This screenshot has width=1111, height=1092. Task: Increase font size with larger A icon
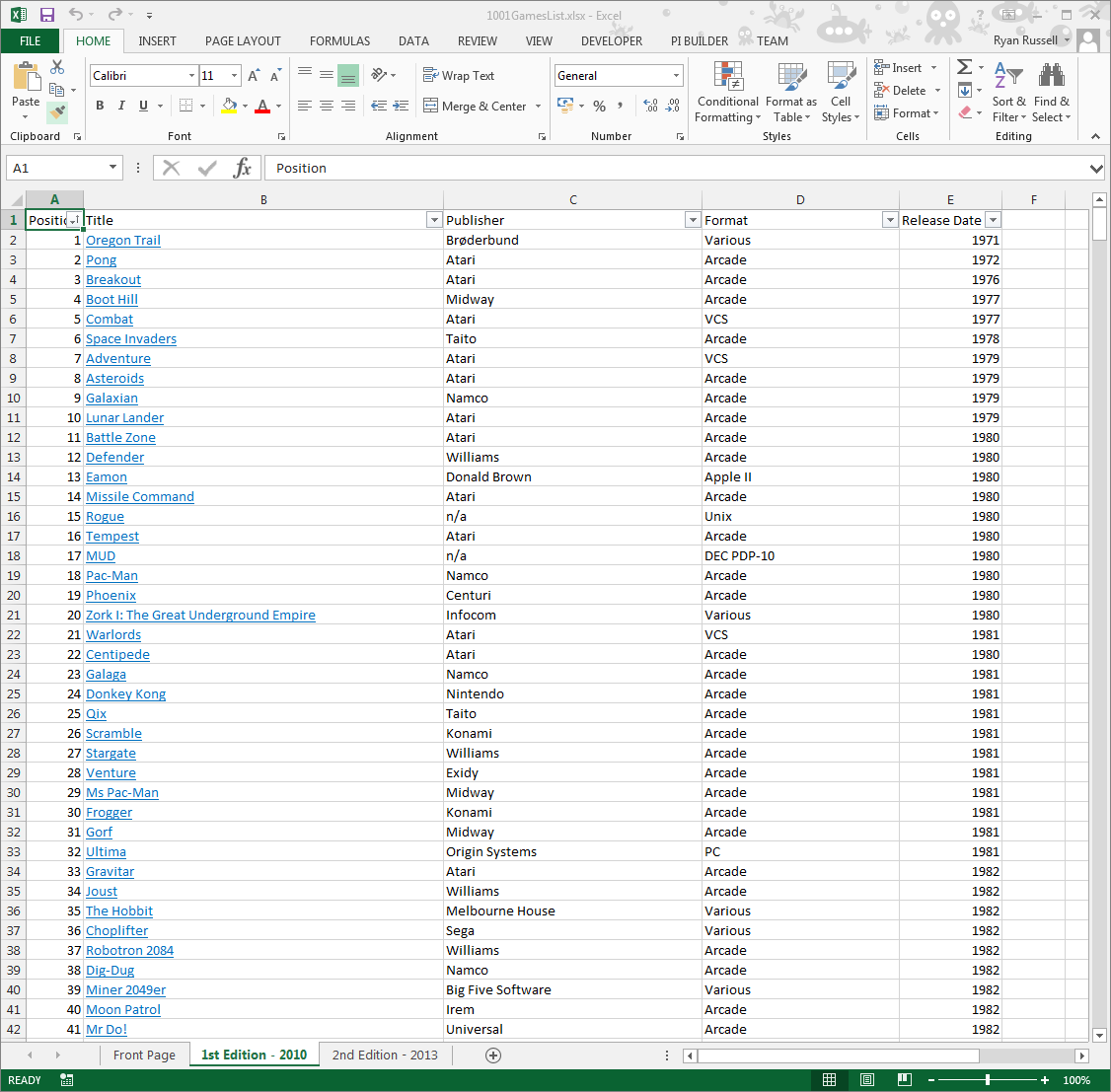(x=254, y=75)
